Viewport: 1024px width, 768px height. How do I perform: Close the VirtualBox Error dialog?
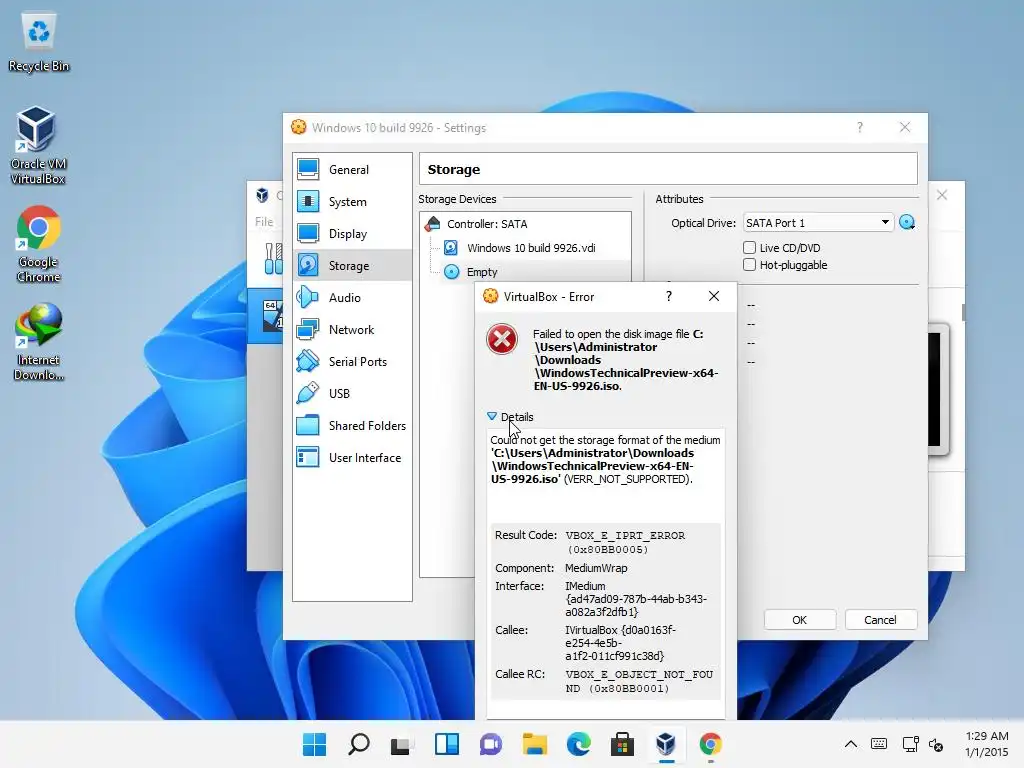(714, 296)
